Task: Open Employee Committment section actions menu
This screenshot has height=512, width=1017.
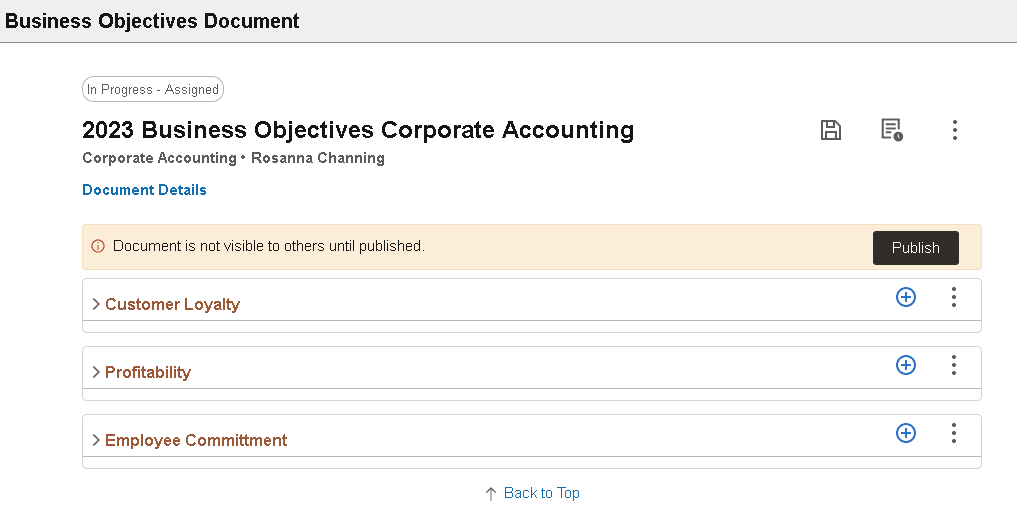Action: (954, 433)
